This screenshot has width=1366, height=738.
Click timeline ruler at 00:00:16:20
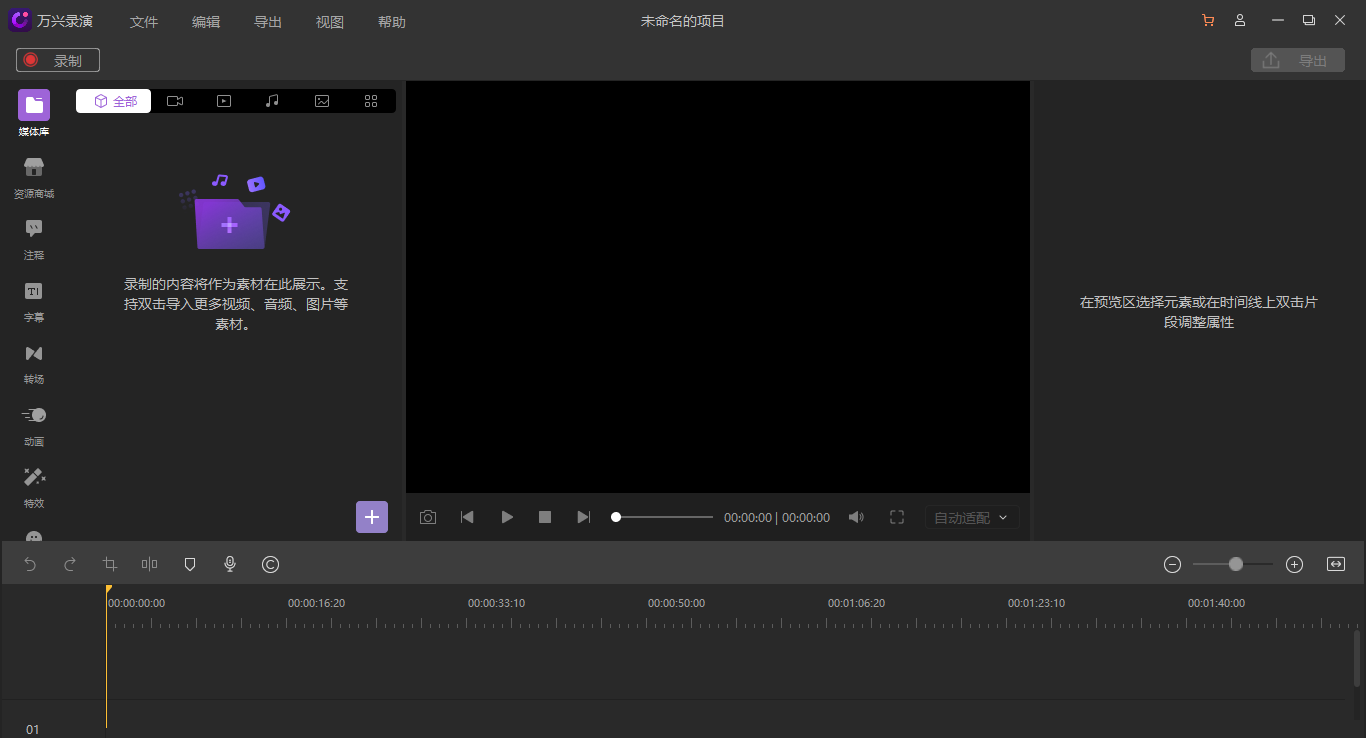[x=316, y=603]
